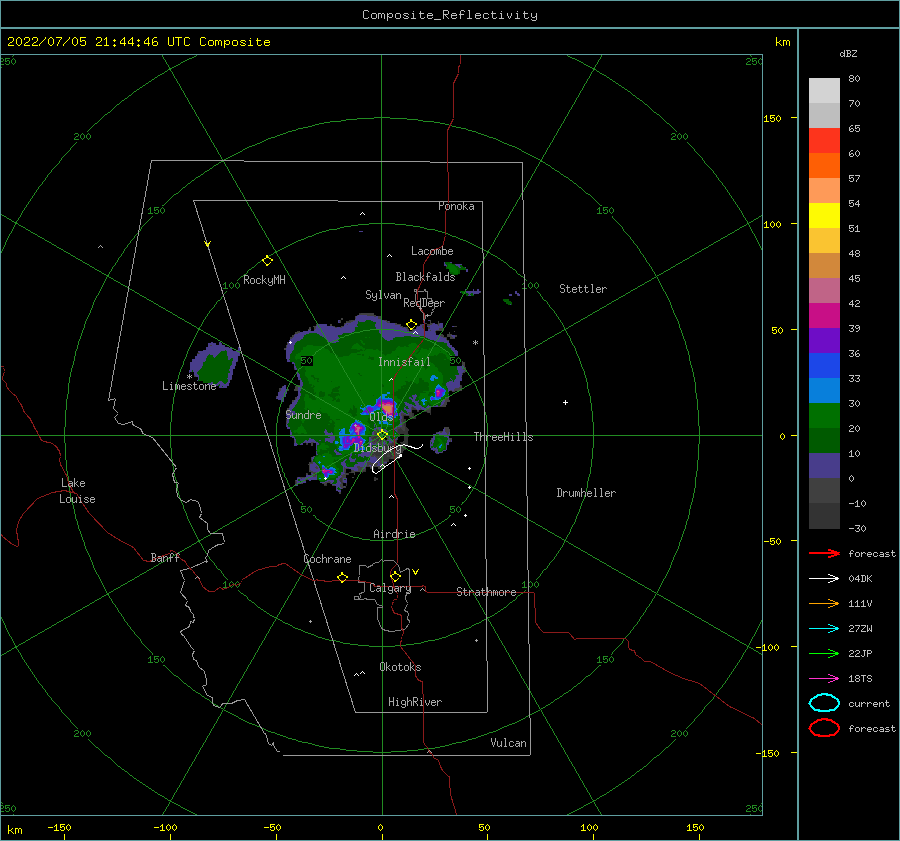Click the Sylvan town label
The image size is (900, 841).
click(383, 295)
